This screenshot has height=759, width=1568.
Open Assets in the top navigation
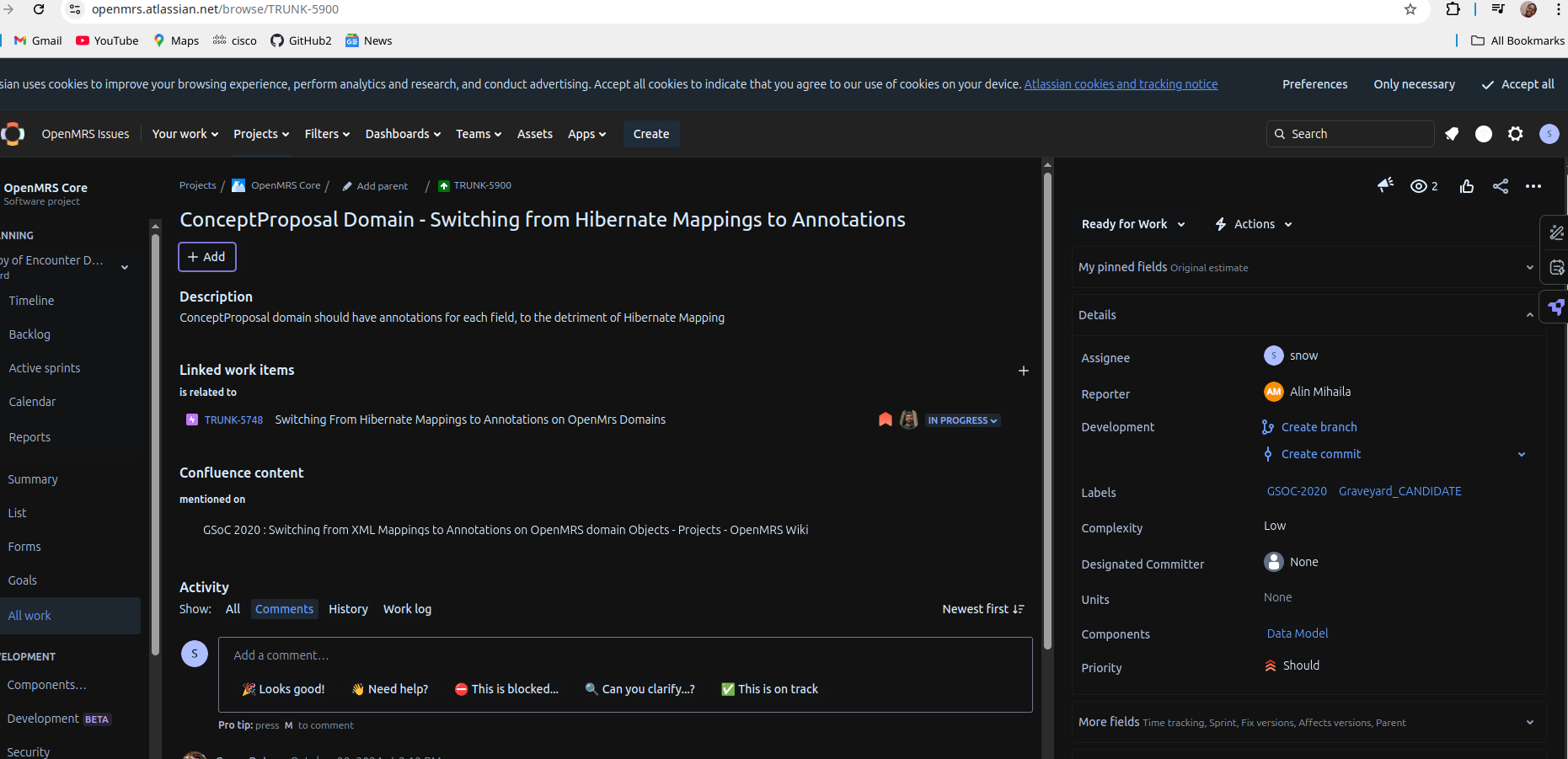click(535, 134)
